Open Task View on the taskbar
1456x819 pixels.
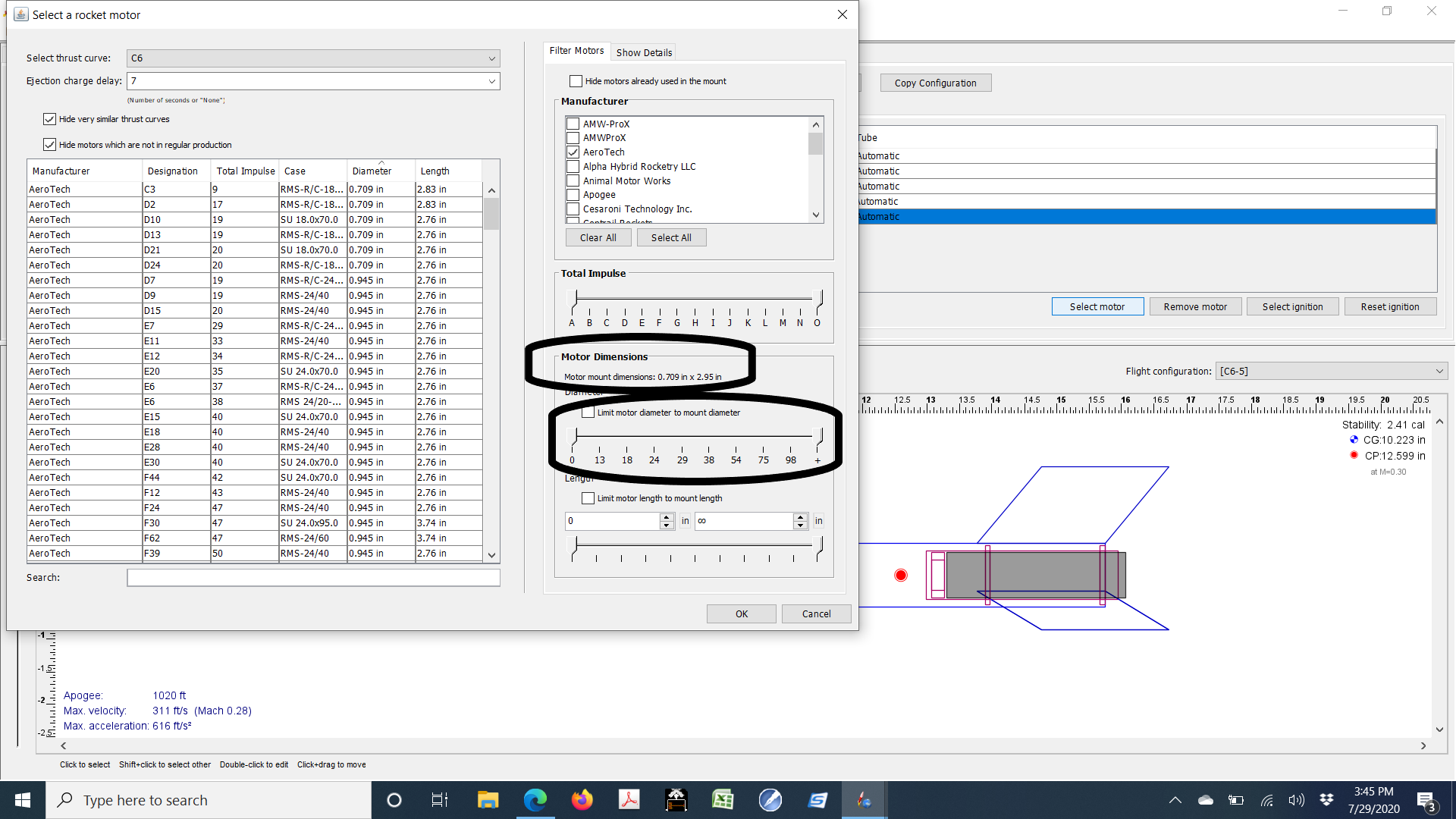[440, 800]
